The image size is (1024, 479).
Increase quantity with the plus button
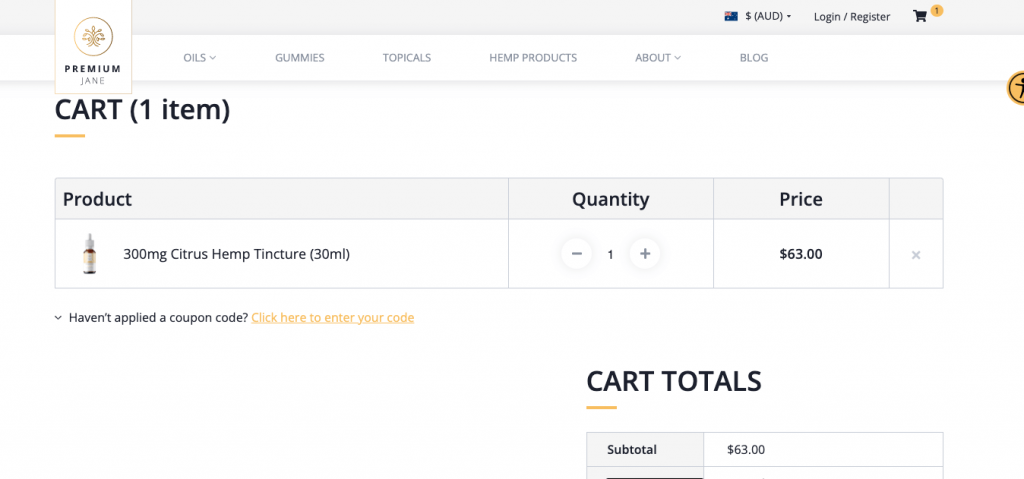point(645,254)
